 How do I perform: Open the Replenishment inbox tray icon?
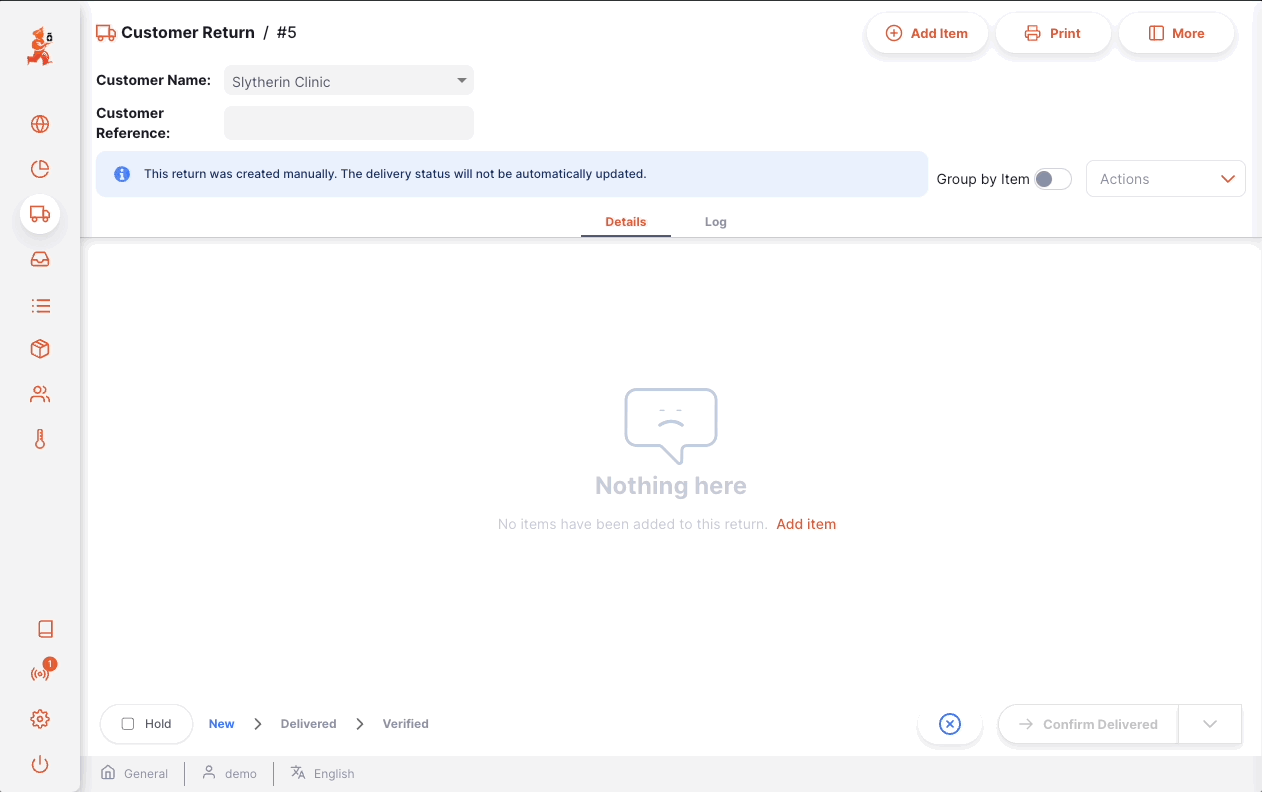pos(40,260)
